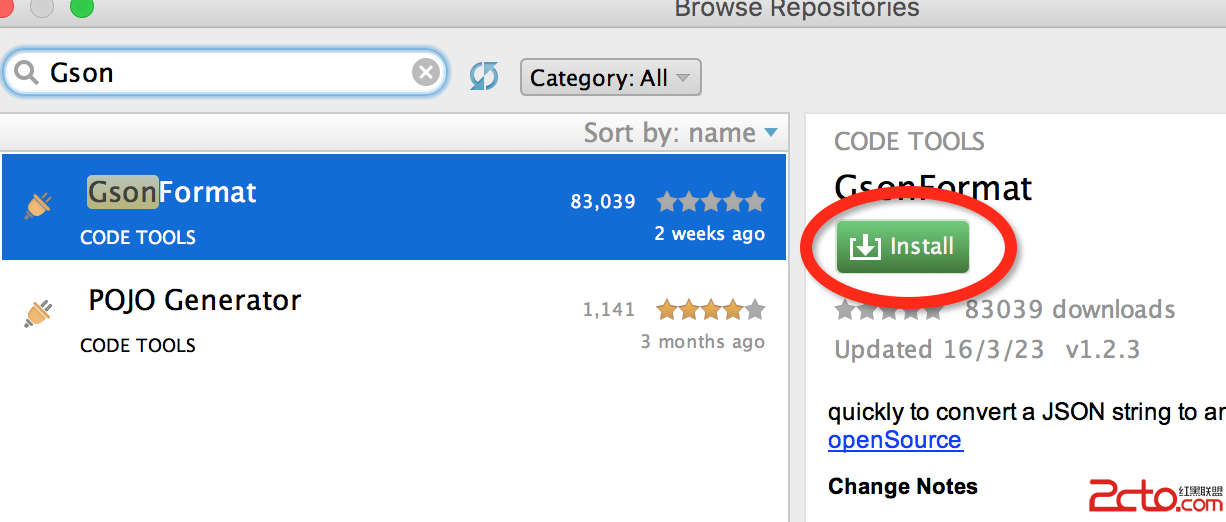Viewport: 1226px width, 522px height.
Task: Click the green zoom window button
Action: pos(81,7)
